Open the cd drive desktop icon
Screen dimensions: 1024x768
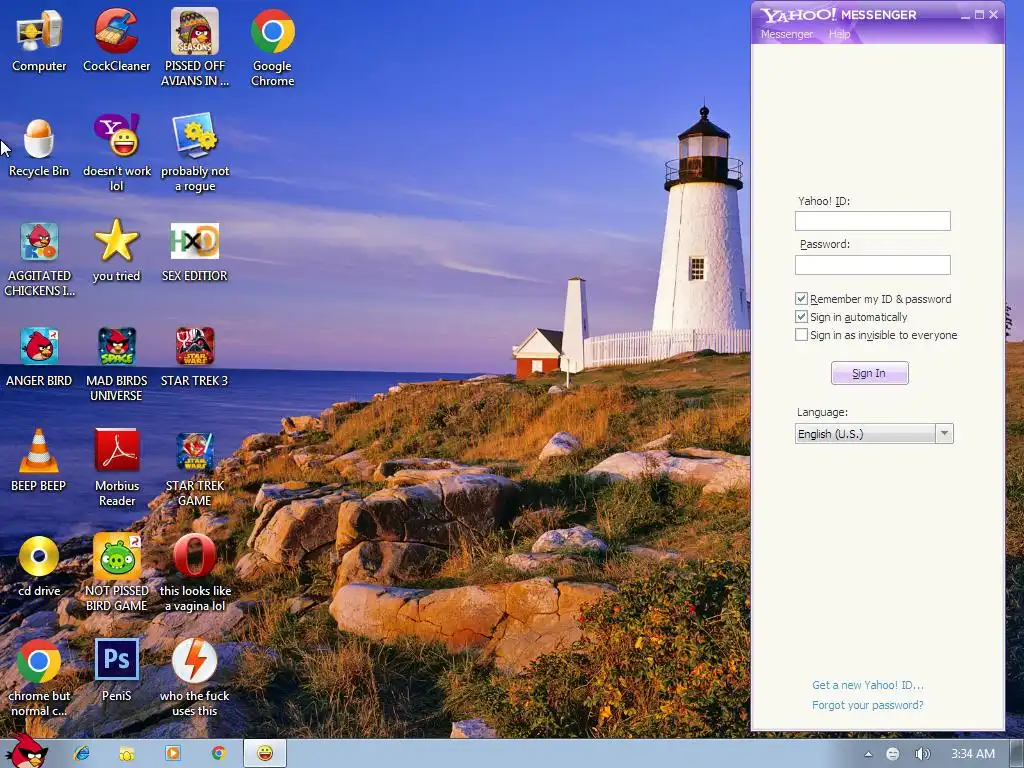tap(39, 567)
